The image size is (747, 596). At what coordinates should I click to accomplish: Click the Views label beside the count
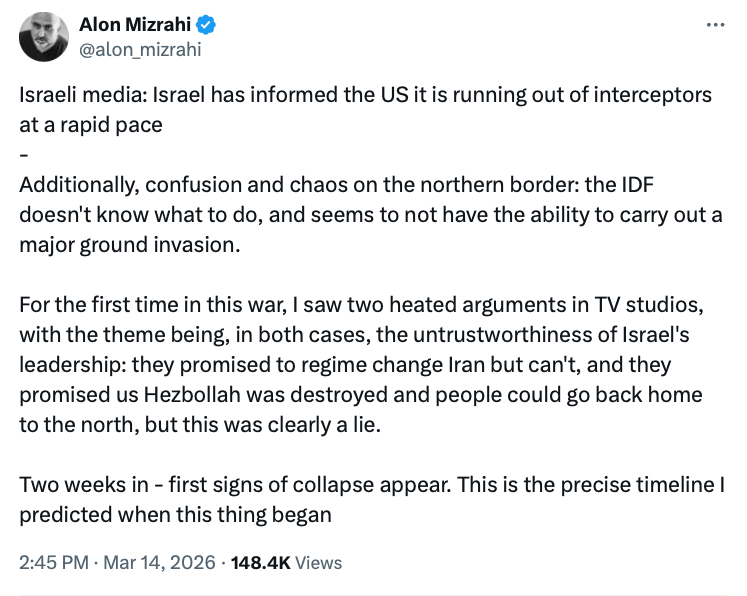click(x=319, y=563)
